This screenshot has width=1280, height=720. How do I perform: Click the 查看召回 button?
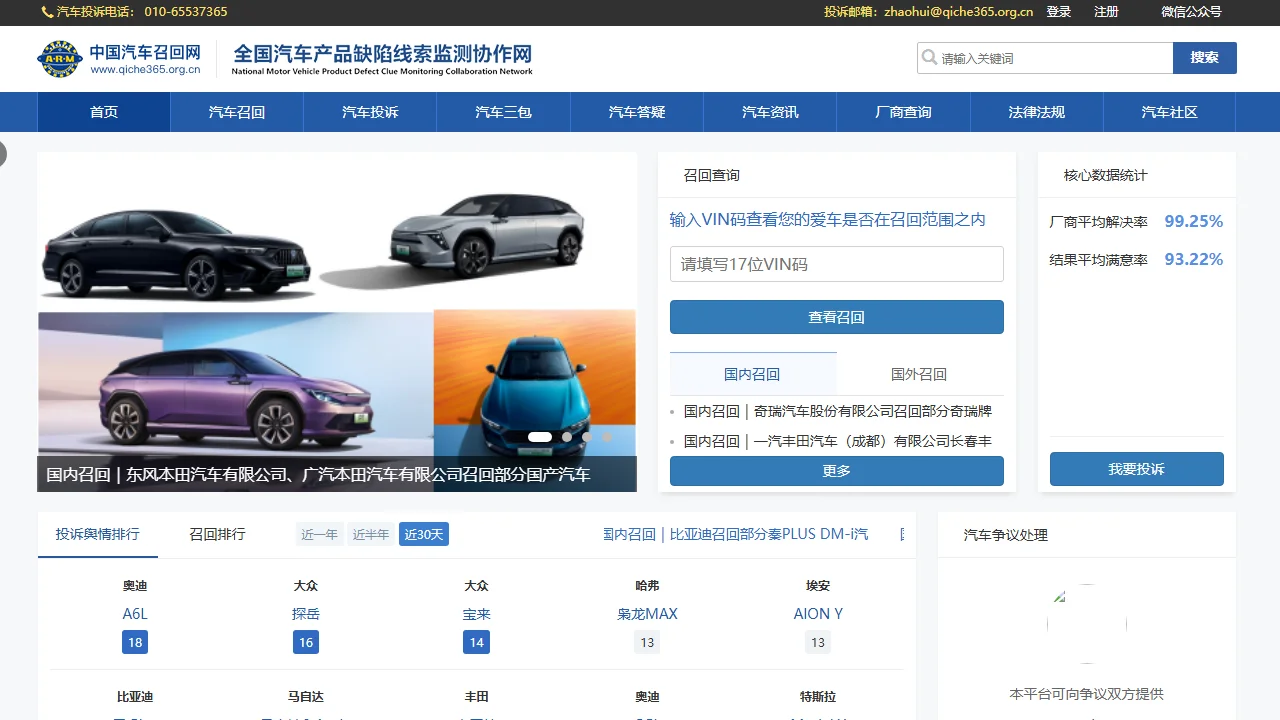pos(836,317)
